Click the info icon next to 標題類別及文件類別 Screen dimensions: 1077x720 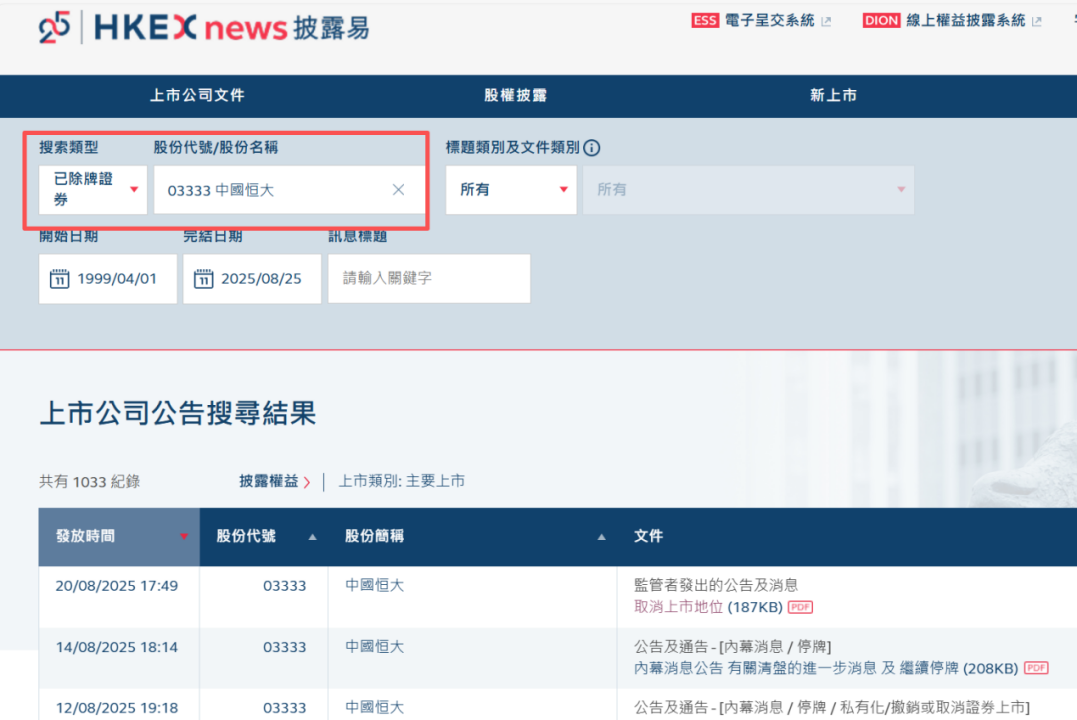tap(590, 147)
